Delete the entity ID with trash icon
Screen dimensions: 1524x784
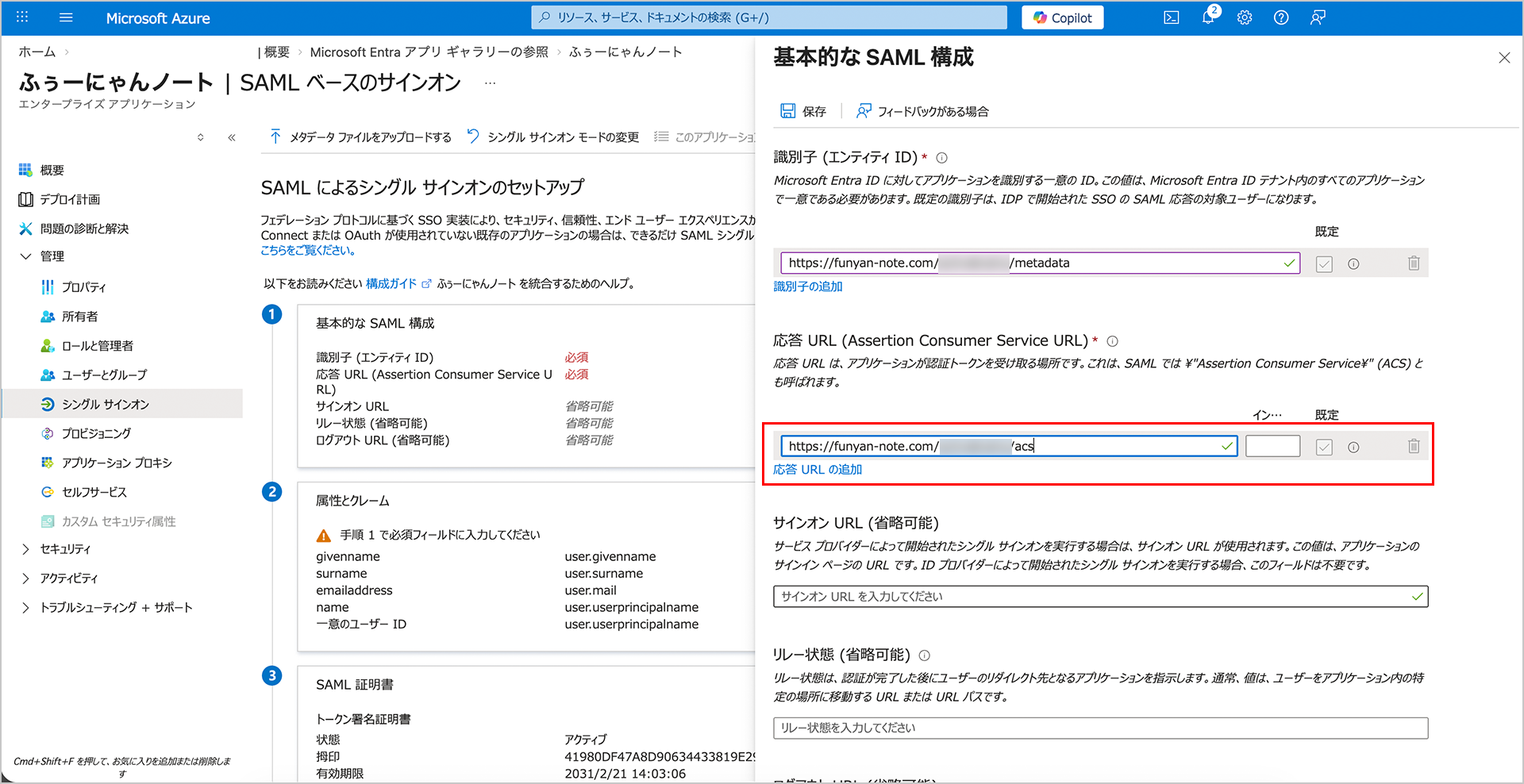point(1413,263)
